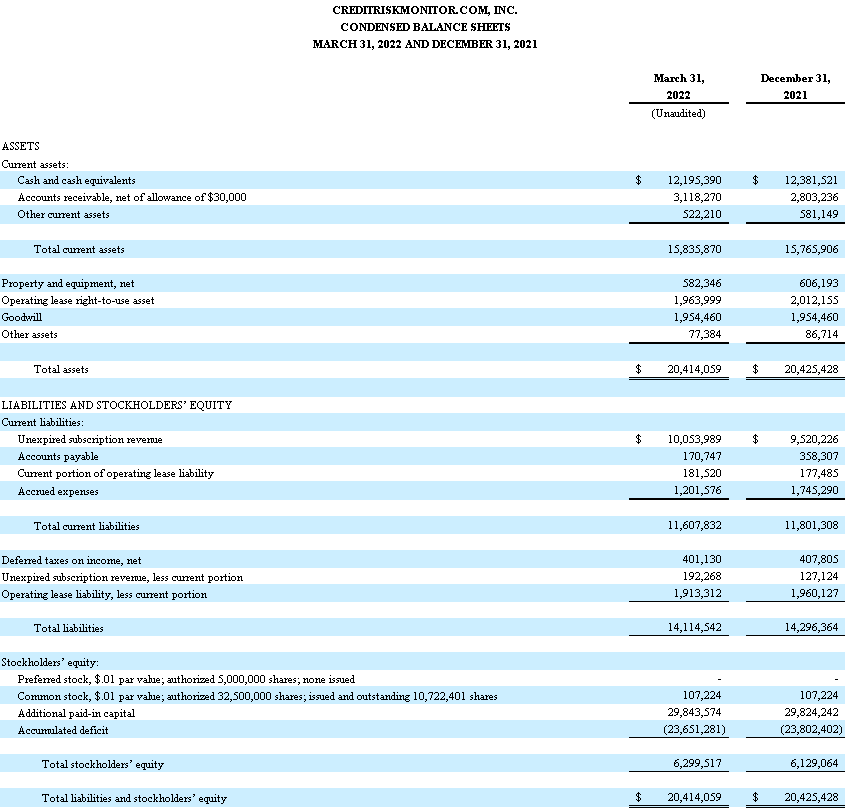Select 'Unexpired subscription revenue' current liabilities label
Viewport: 845px width, 810px height.
90,440
